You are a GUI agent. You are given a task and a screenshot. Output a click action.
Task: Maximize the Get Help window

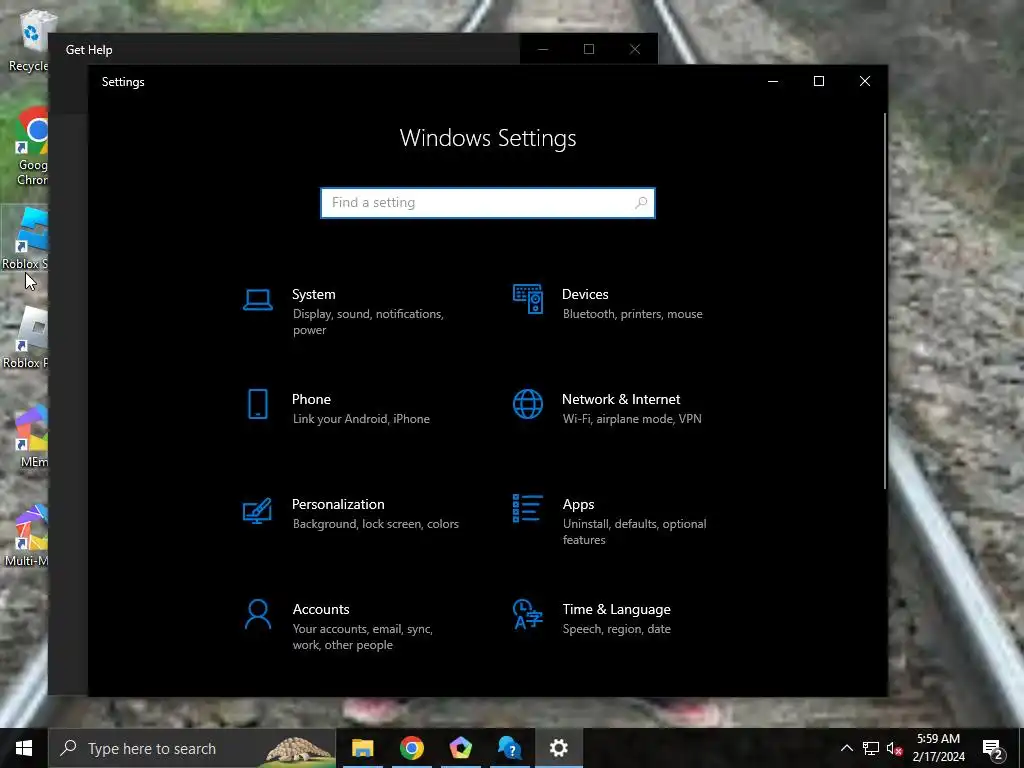click(x=588, y=50)
